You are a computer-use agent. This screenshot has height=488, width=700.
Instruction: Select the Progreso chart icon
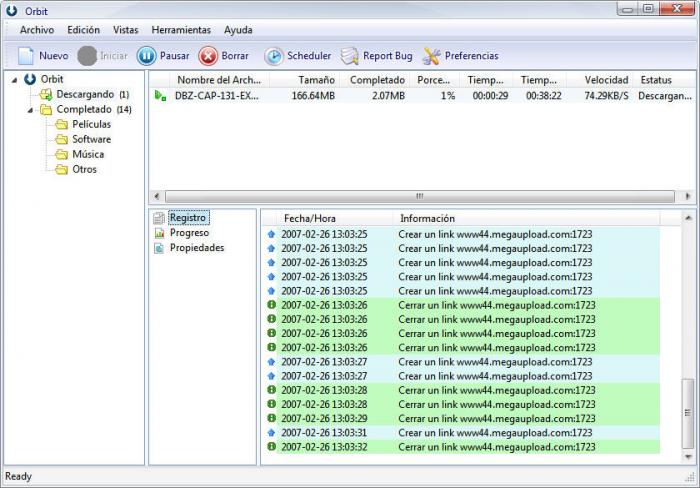[158, 233]
